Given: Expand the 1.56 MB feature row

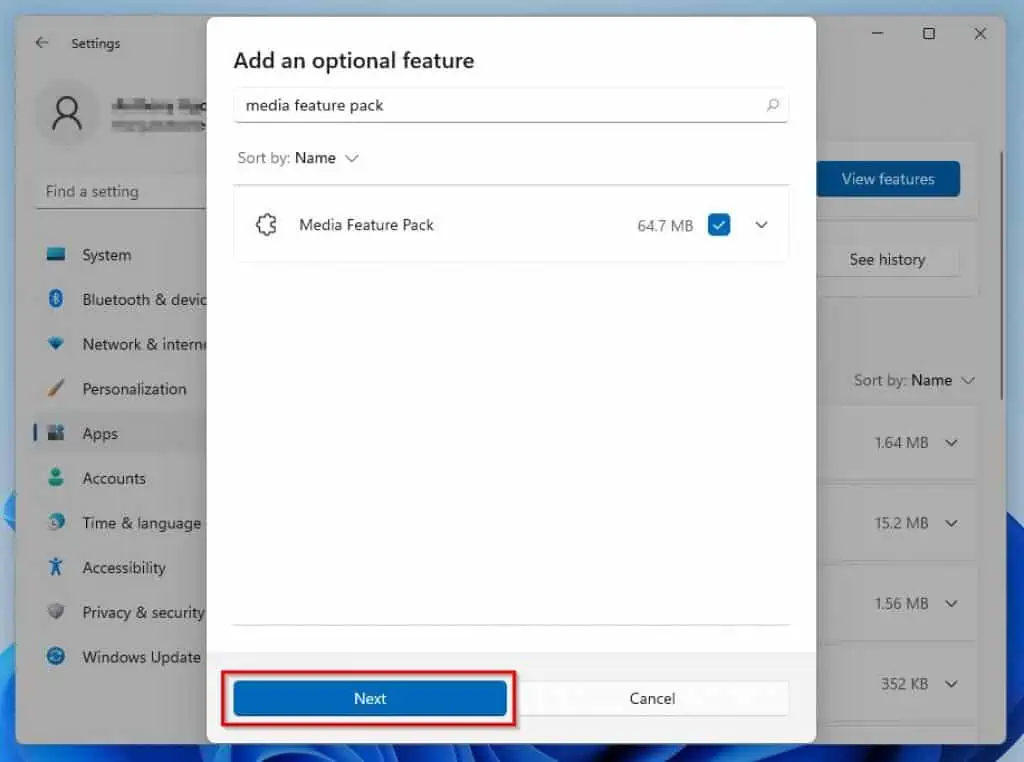Looking at the screenshot, I should (952, 603).
